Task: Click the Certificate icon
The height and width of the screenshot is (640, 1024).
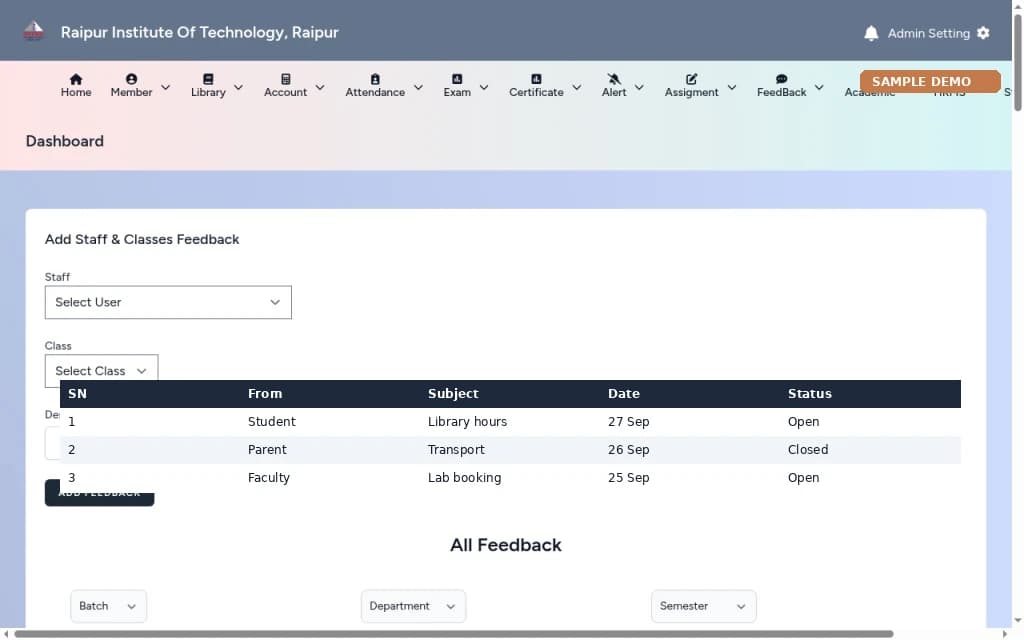Action: pos(536,79)
